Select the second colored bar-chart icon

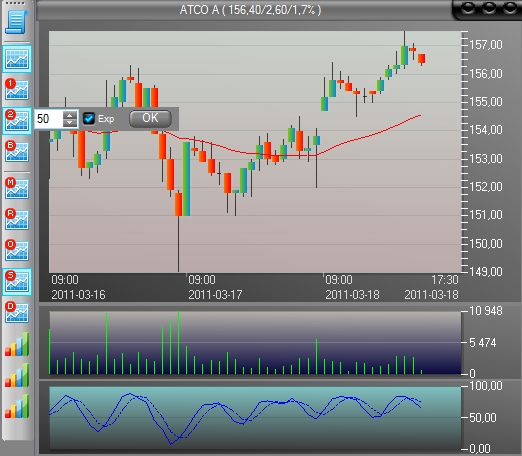(17, 375)
